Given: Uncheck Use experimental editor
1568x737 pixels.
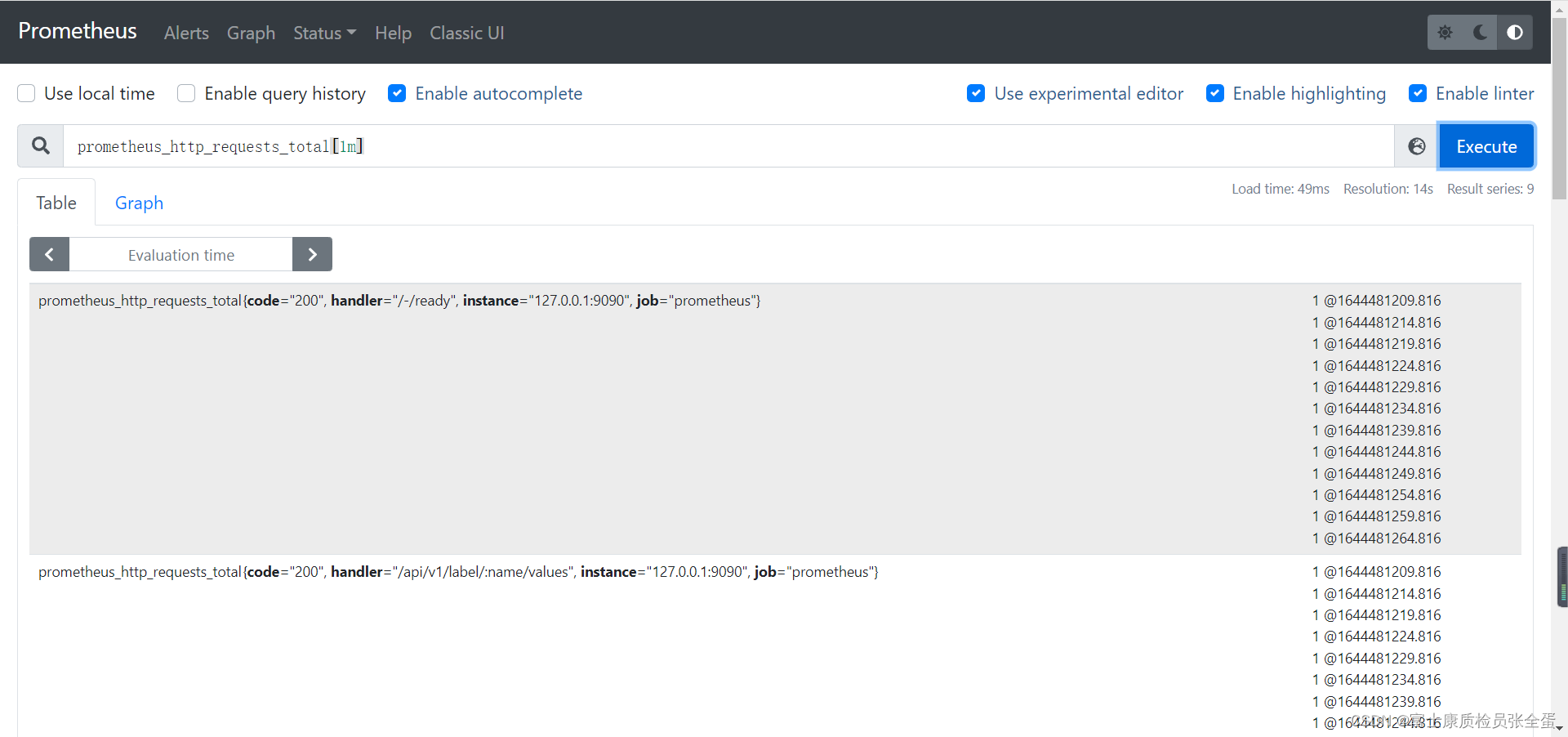Looking at the screenshot, I should pos(976,93).
